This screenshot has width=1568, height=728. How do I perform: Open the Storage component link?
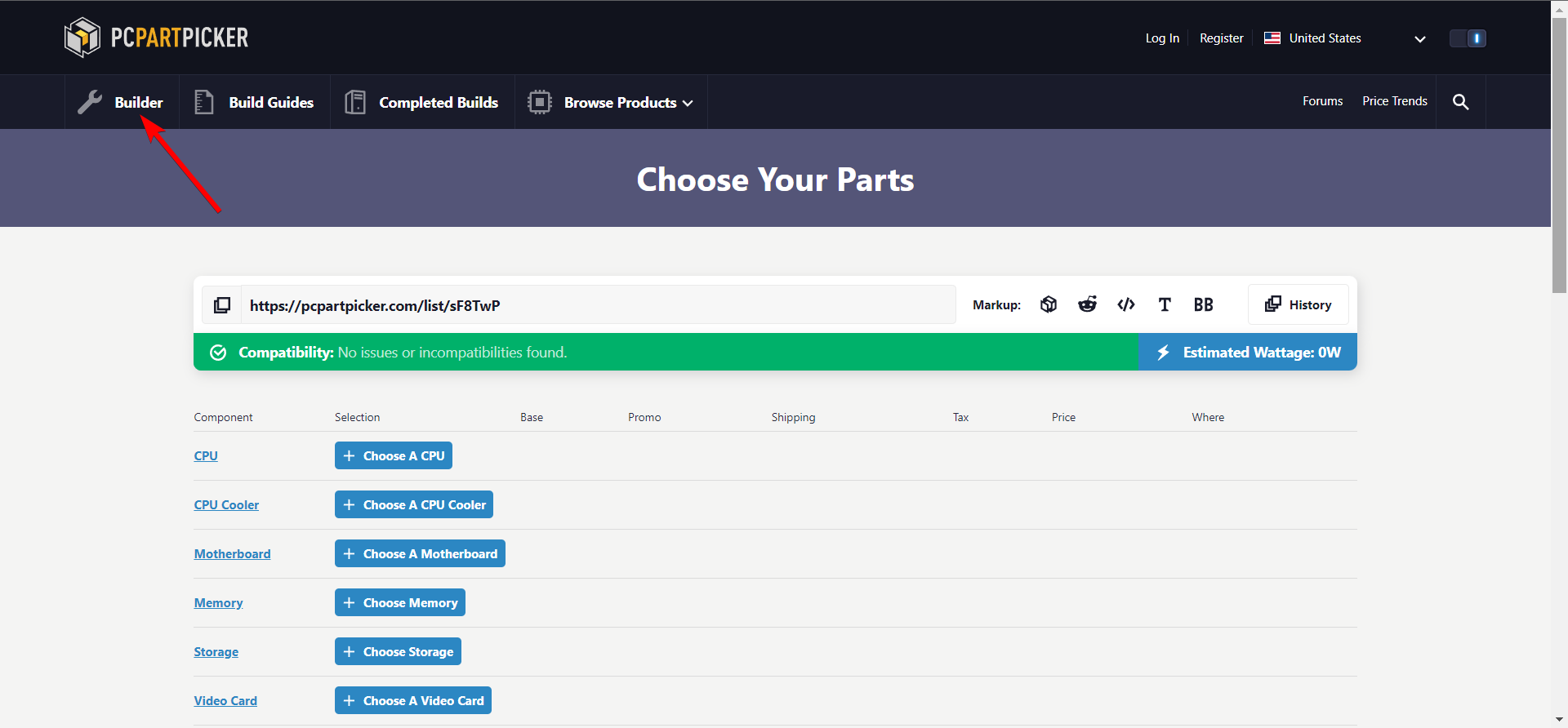click(x=216, y=651)
